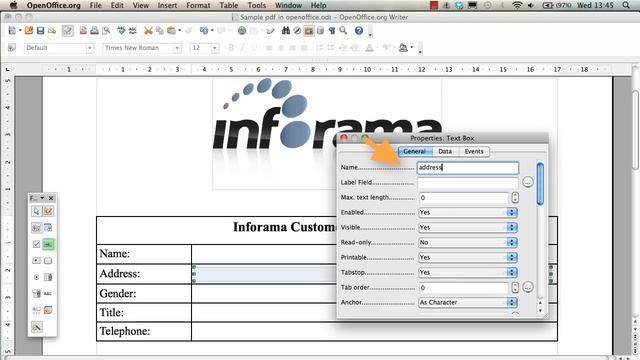Viewport: 640px width, 360px height.
Task: Save the document with the floppy icon
Action: 40,31
